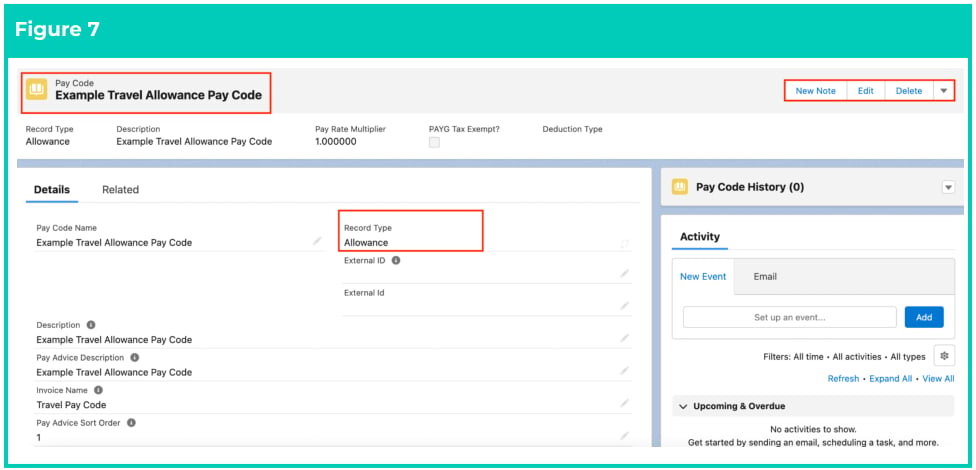Viewport: 976px width, 470px height.
Task: Click edit pencil for Pay Advice Description
Action: (x=624, y=370)
